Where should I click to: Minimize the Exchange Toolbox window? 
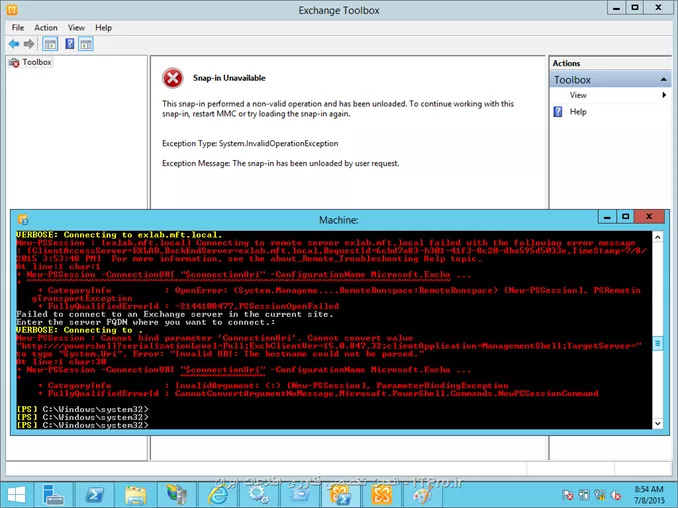(x=616, y=8)
